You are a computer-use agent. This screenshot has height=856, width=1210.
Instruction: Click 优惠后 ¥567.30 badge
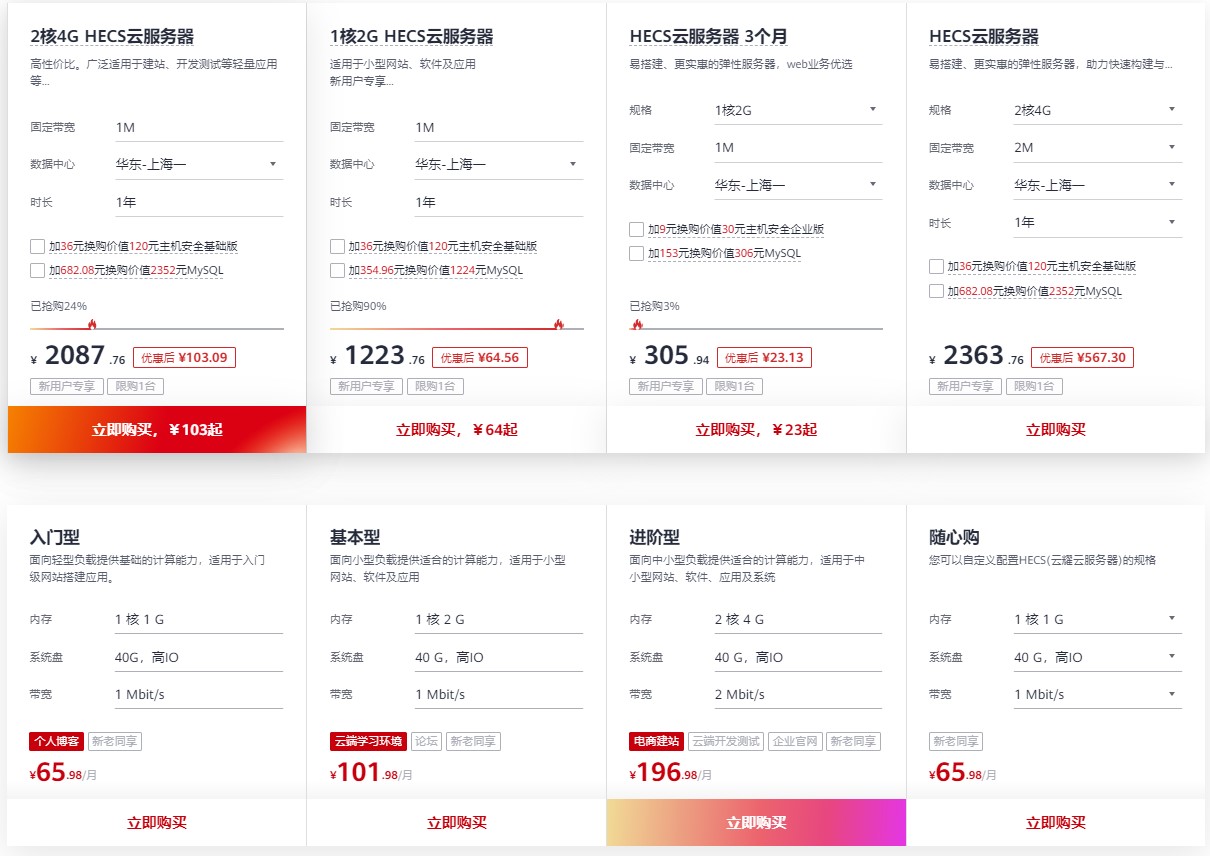pos(1082,357)
